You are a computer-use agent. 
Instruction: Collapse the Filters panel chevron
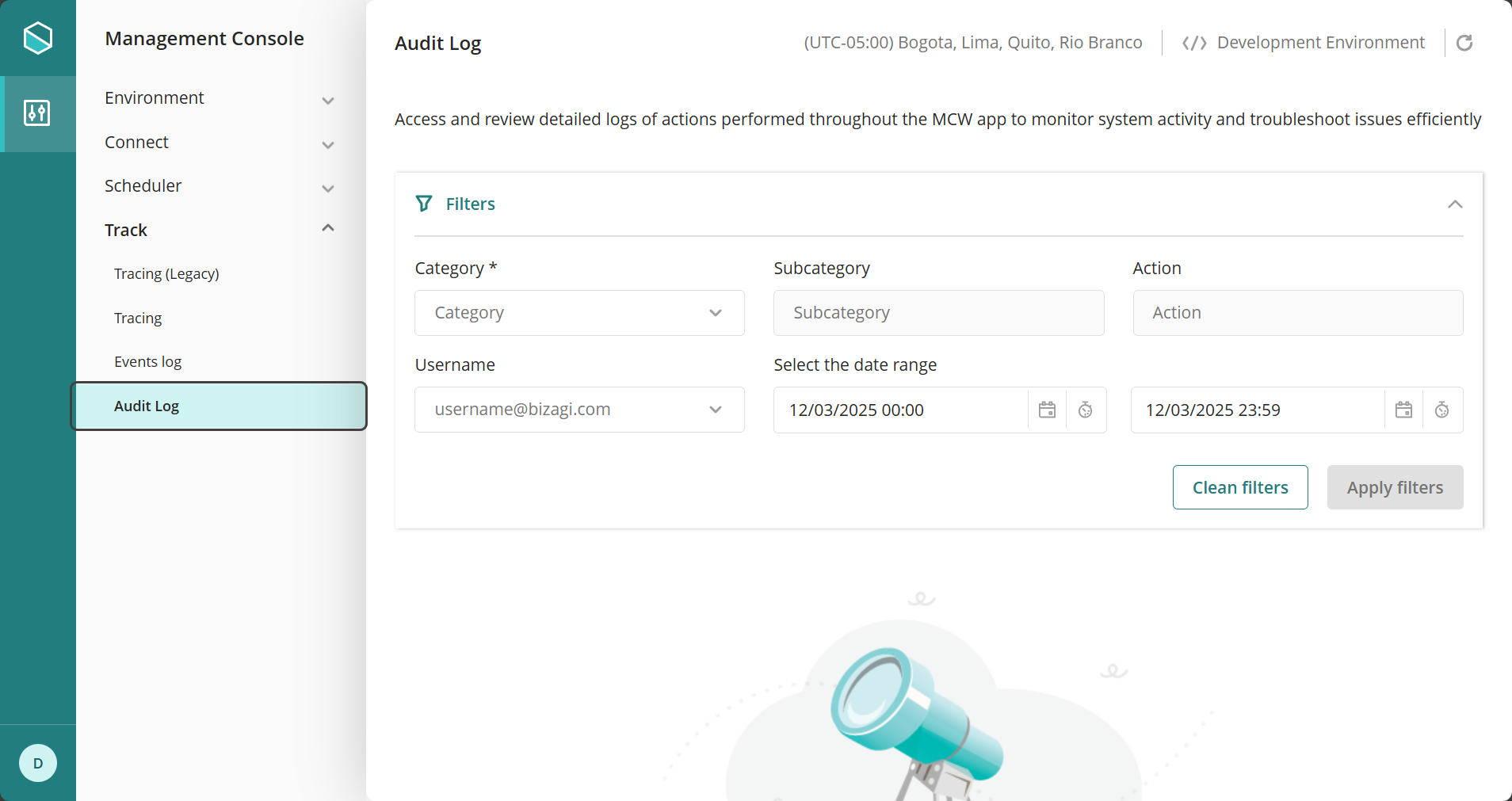pos(1454,204)
